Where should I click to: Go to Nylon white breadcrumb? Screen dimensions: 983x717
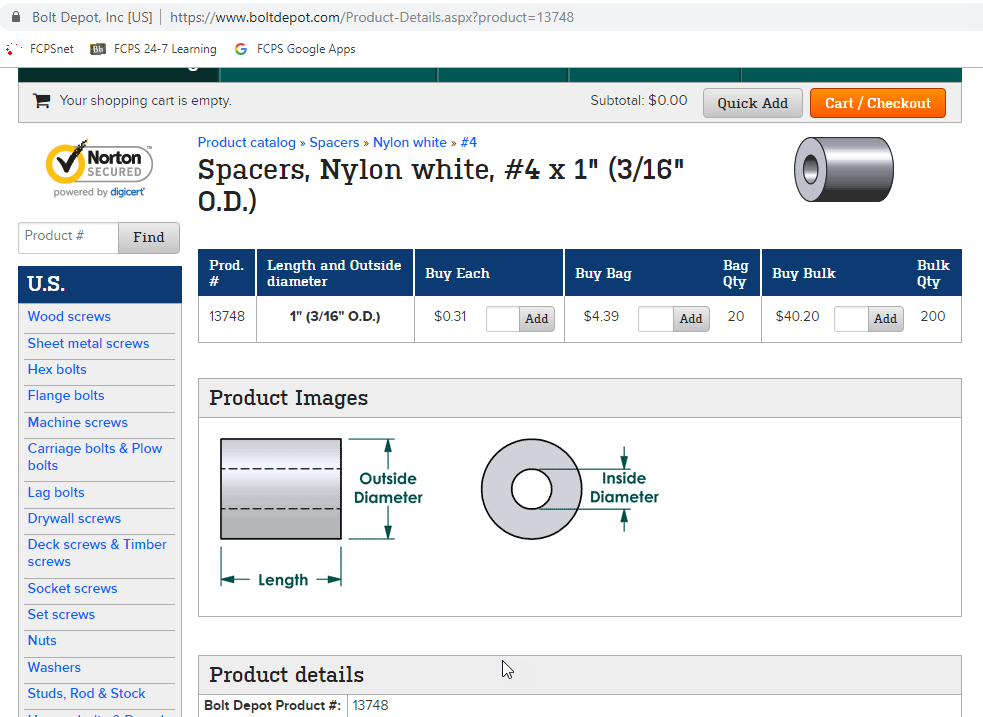[x=410, y=142]
